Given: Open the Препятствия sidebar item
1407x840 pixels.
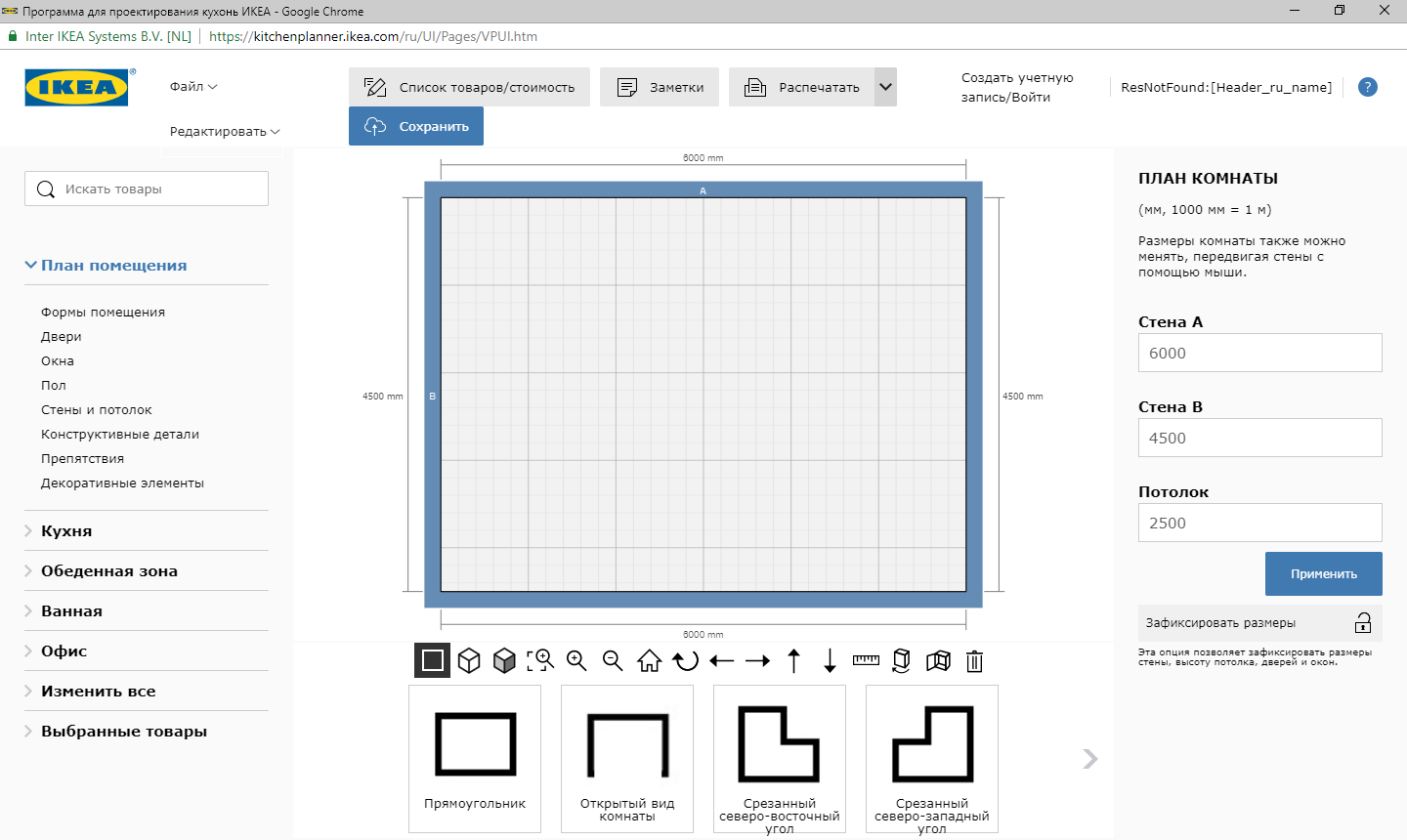Looking at the screenshot, I should pos(82,459).
